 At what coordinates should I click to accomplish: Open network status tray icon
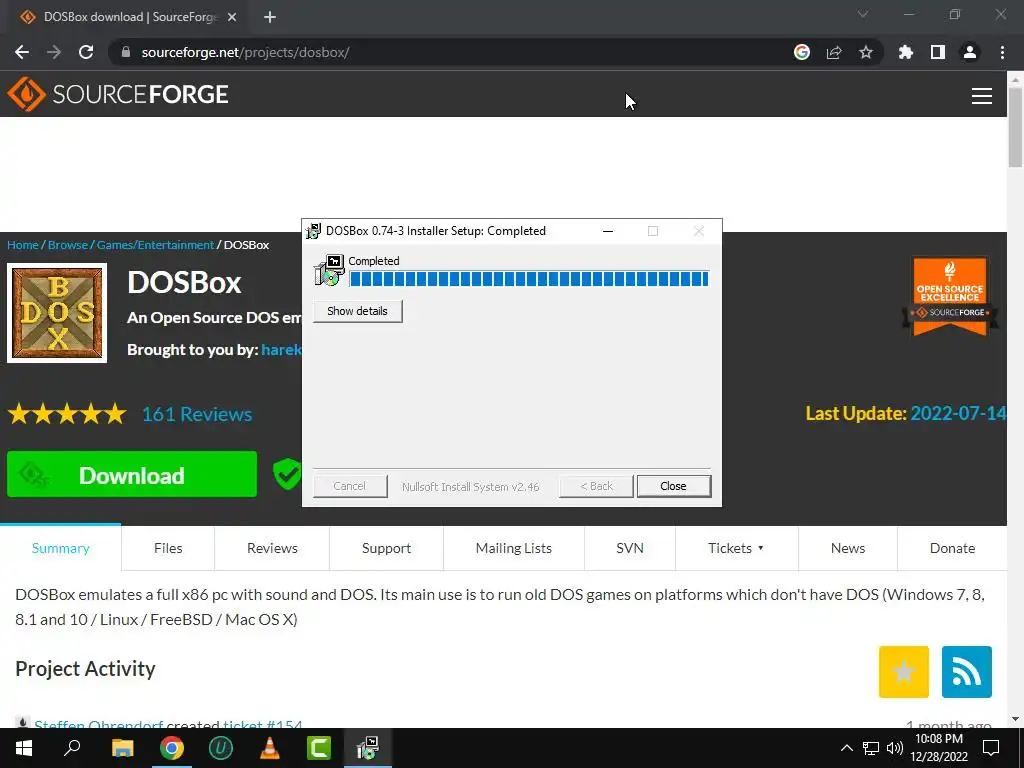(871, 748)
